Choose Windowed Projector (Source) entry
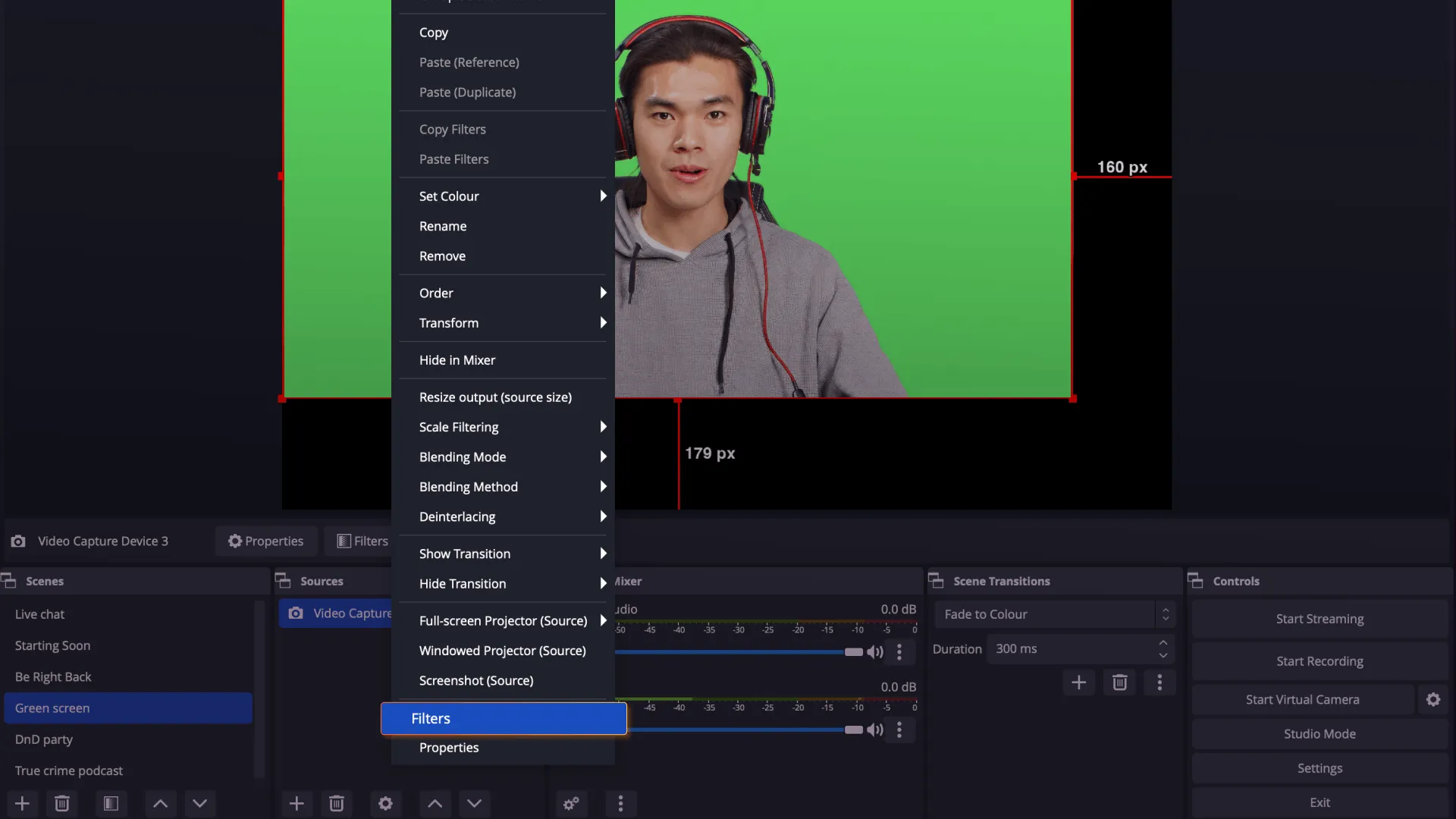Screen dimensions: 1456x819 point(504,651)
